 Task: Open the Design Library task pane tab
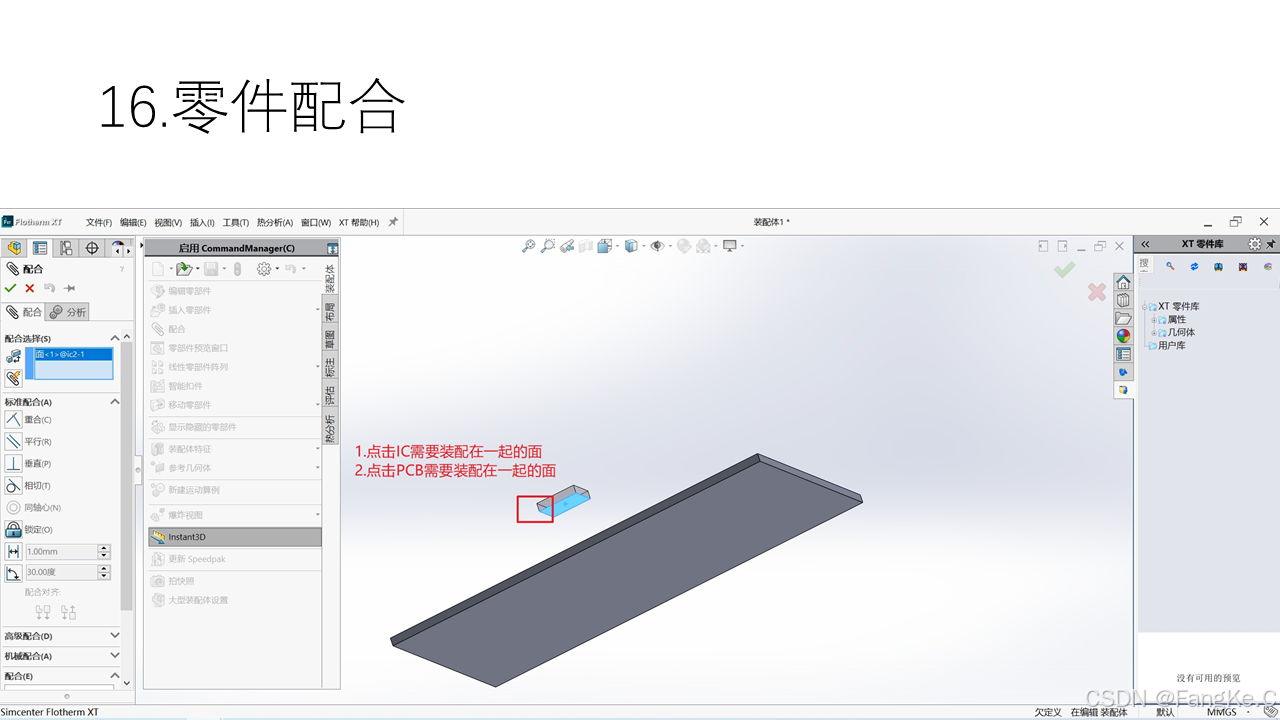click(x=1123, y=300)
